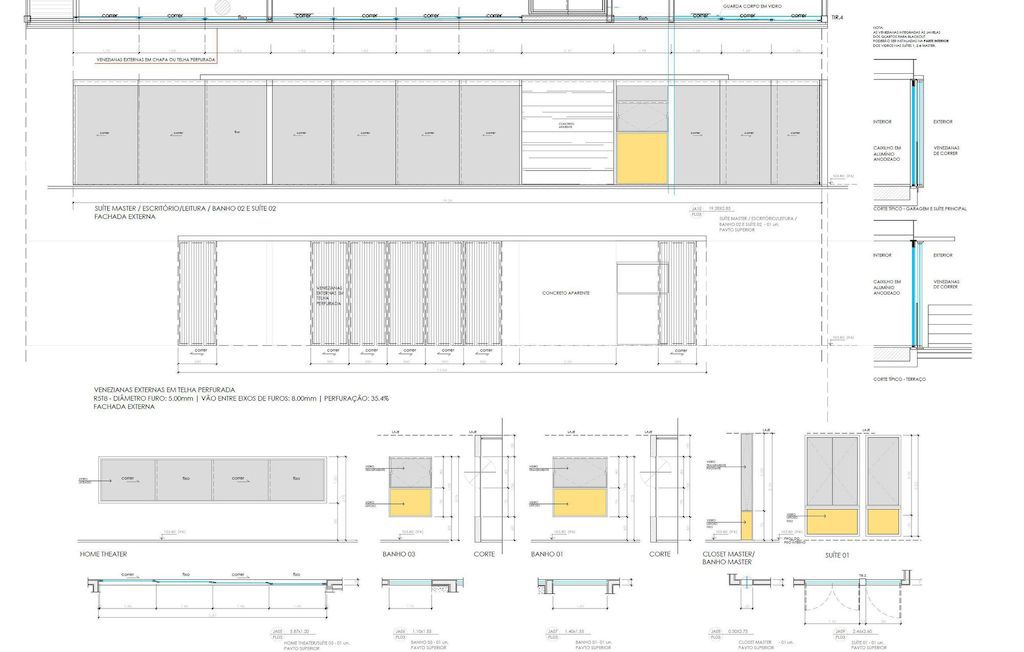Image resolution: width=1024 pixels, height=652 pixels.
Task: Select the HOME THEATER title label
Action: click(104, 553)
